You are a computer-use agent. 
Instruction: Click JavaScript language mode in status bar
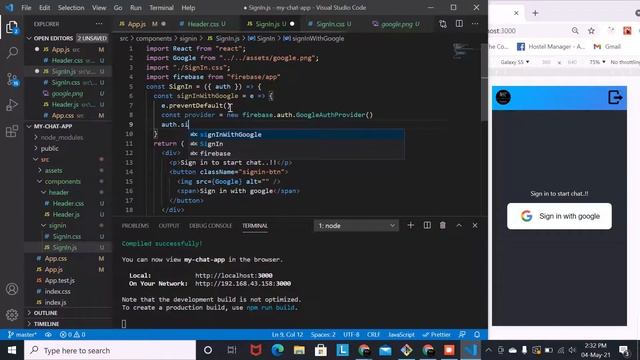[x=401, y=334]
